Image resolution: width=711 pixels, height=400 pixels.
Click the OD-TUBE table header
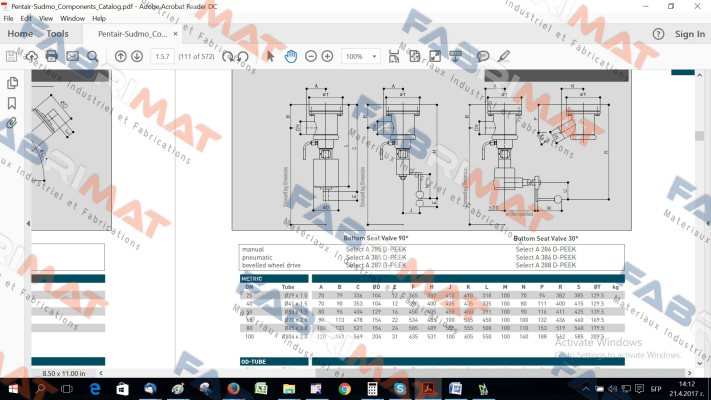tap(274, 362)
